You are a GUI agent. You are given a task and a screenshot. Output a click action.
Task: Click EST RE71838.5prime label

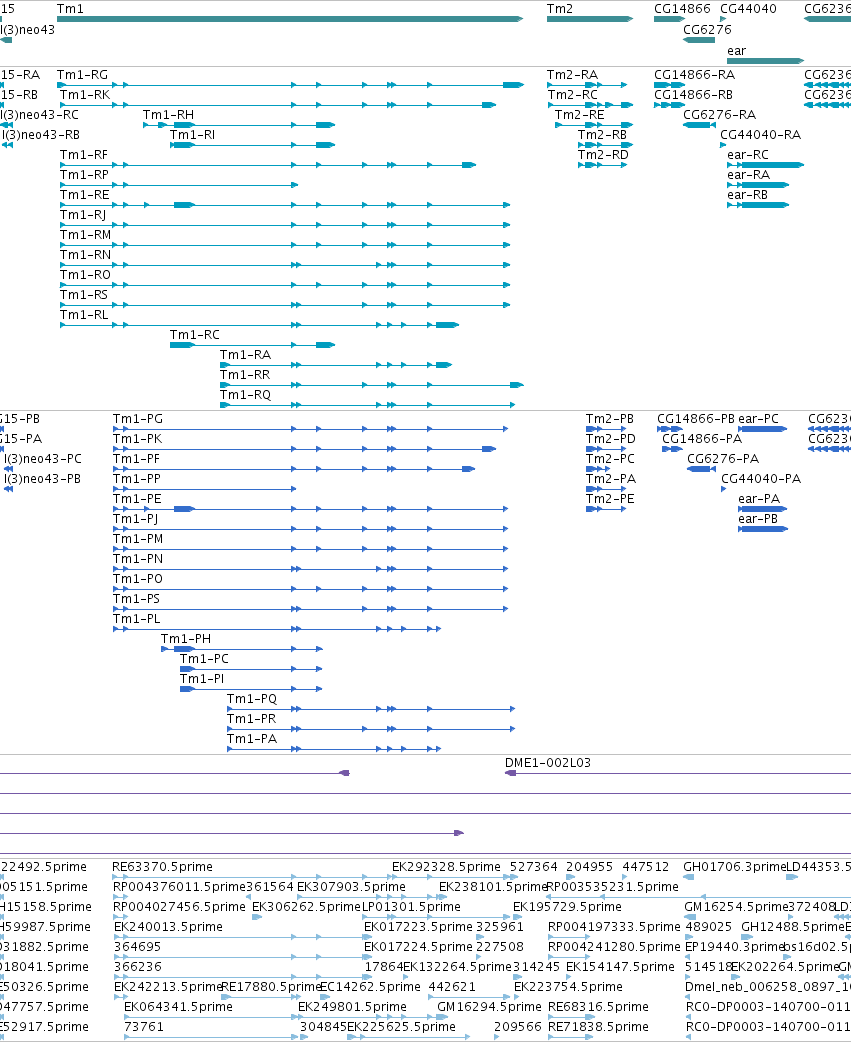[599, 1027]
